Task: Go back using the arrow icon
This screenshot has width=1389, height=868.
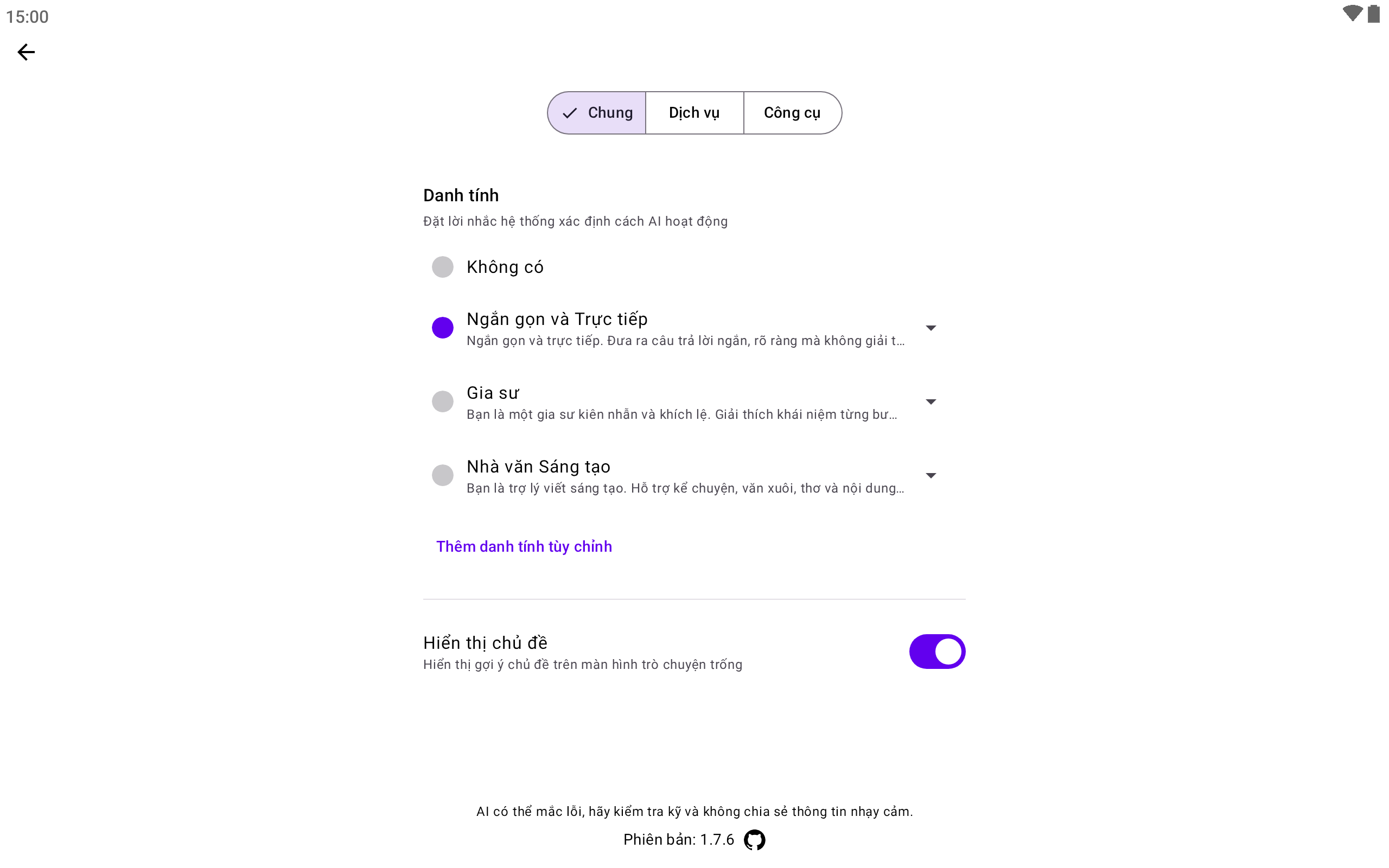Action: pos(26,52)
